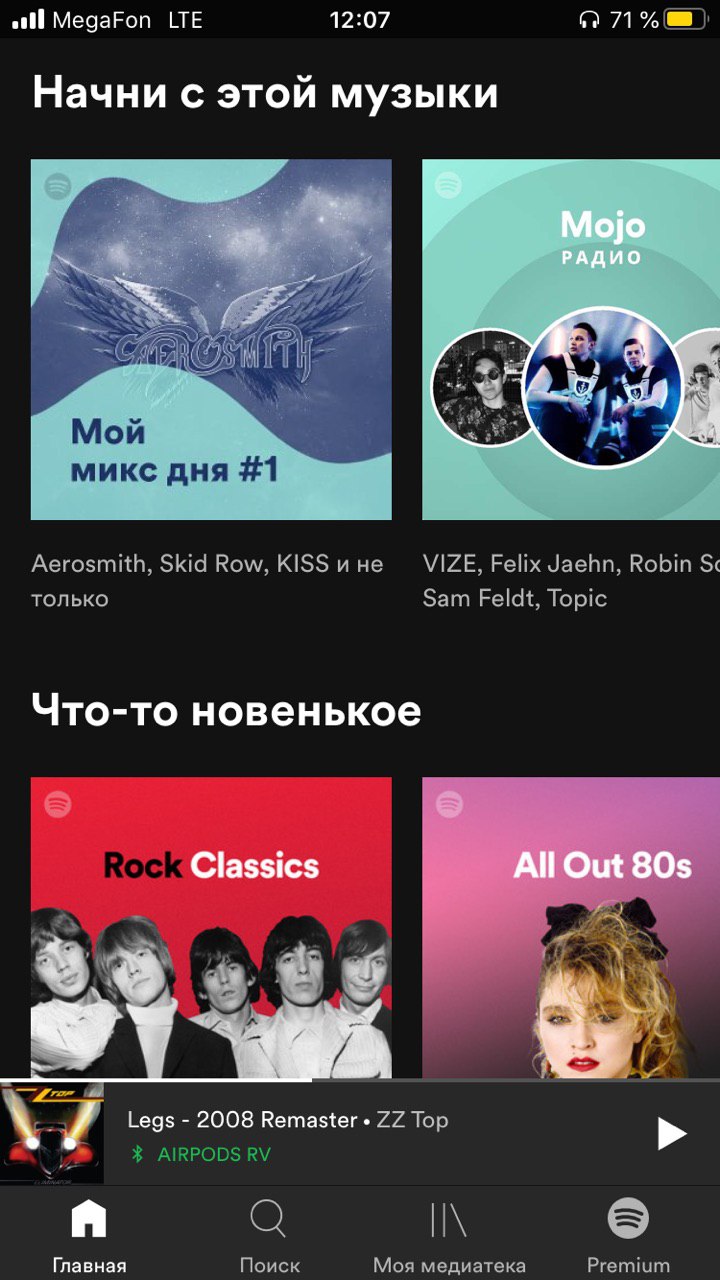This screenshot has height=1280, width=720.
Task: Tap the battery icon in status bar
Action: coord(687,19)
